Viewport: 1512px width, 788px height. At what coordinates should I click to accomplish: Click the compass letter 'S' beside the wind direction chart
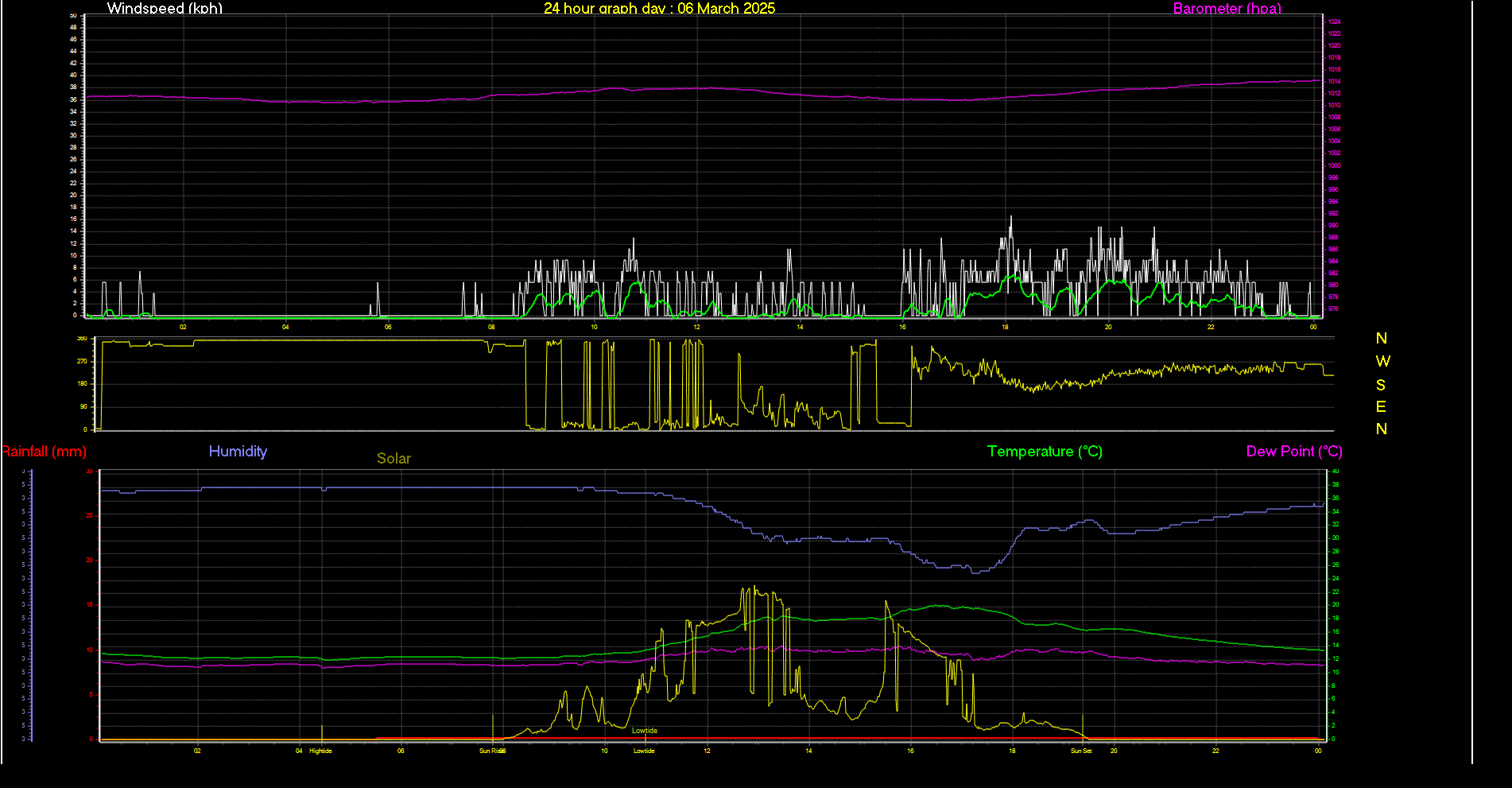1381,385
